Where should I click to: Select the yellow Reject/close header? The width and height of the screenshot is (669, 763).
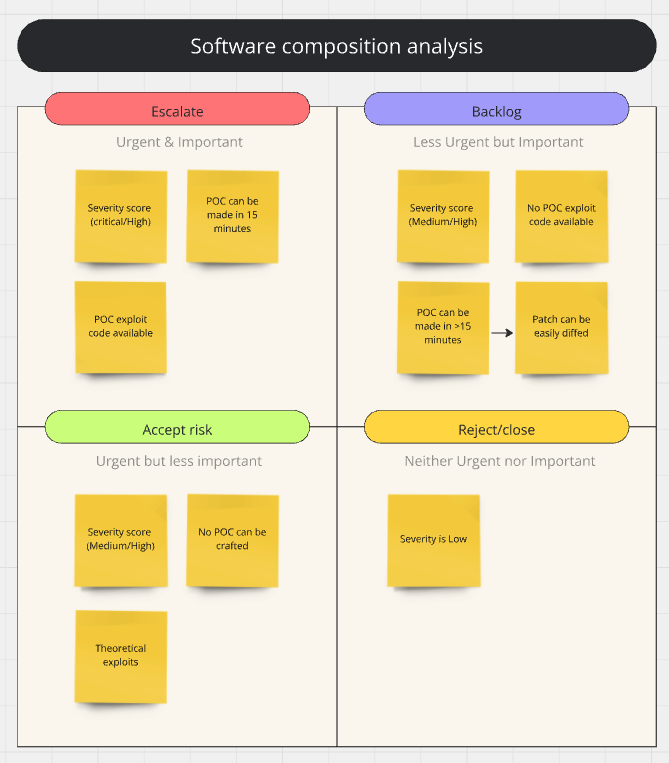click(496, 429)
